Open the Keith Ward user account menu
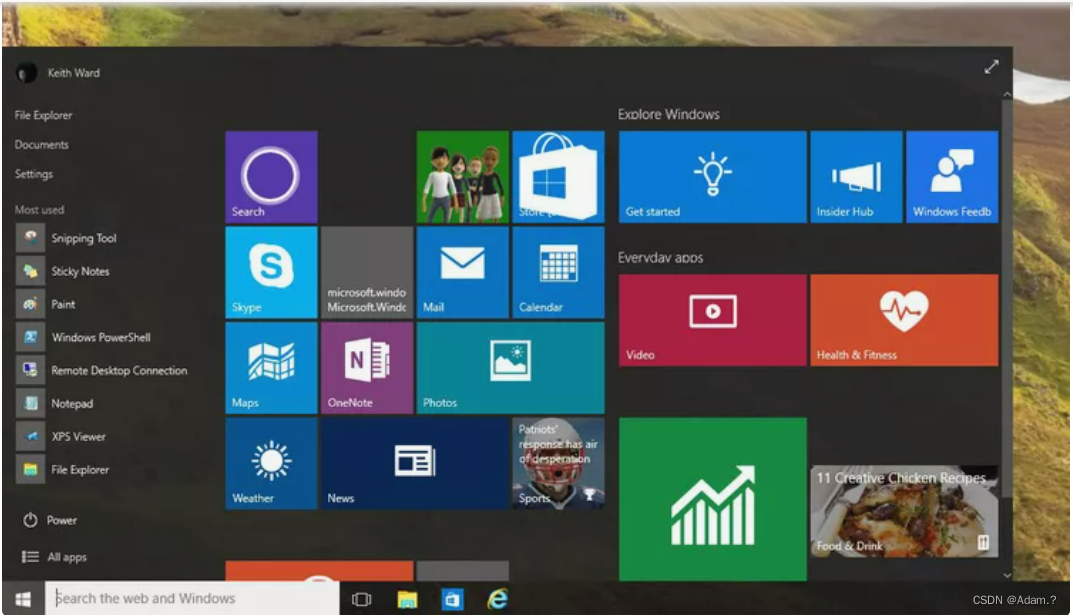The width and height of the screenshot is (1073, 615). (58, 73)
